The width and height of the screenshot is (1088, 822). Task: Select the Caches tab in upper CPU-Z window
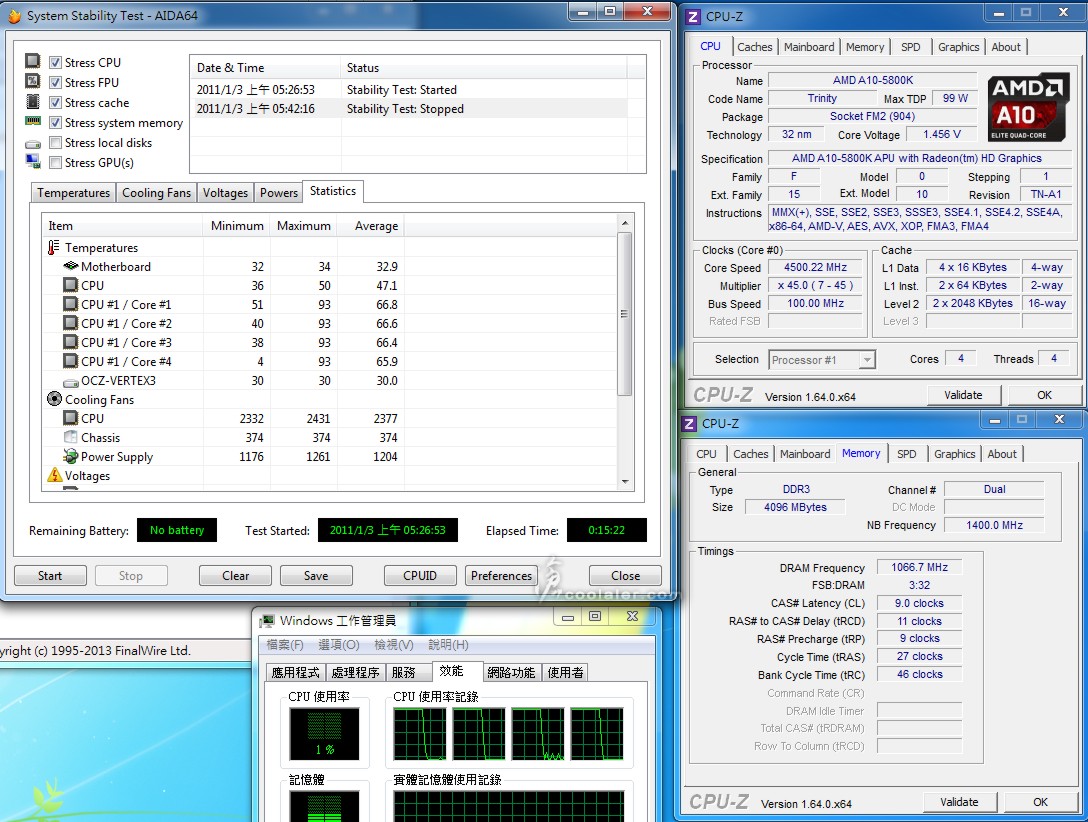(754, 47)
